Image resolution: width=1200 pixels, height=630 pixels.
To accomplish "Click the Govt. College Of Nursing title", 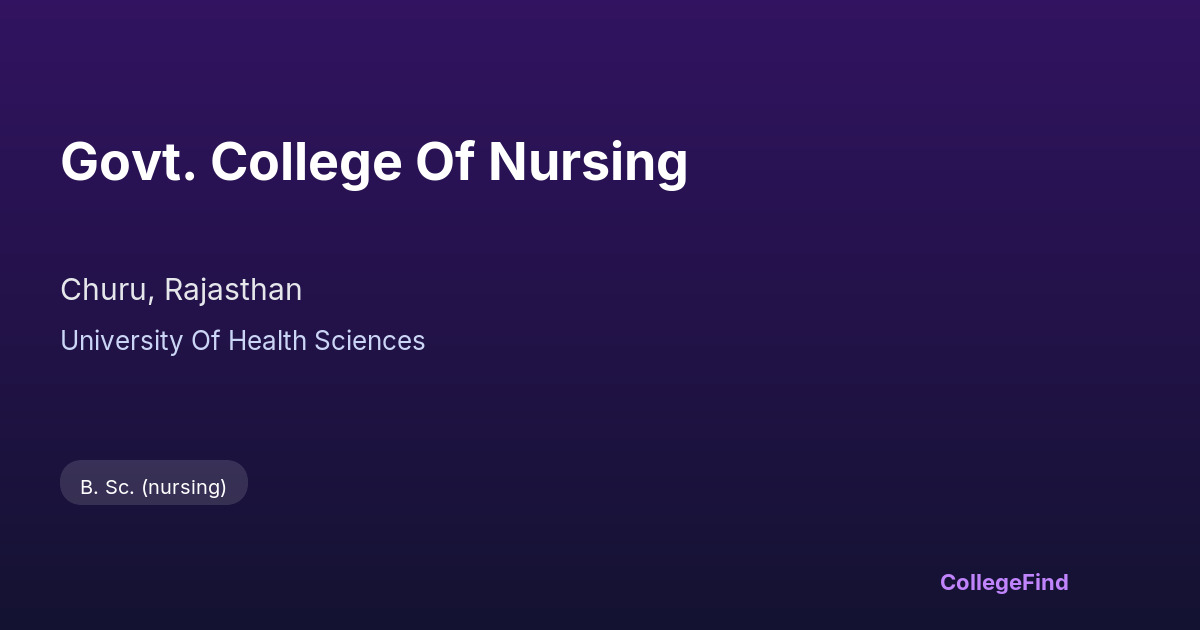I will coord(374,162).
